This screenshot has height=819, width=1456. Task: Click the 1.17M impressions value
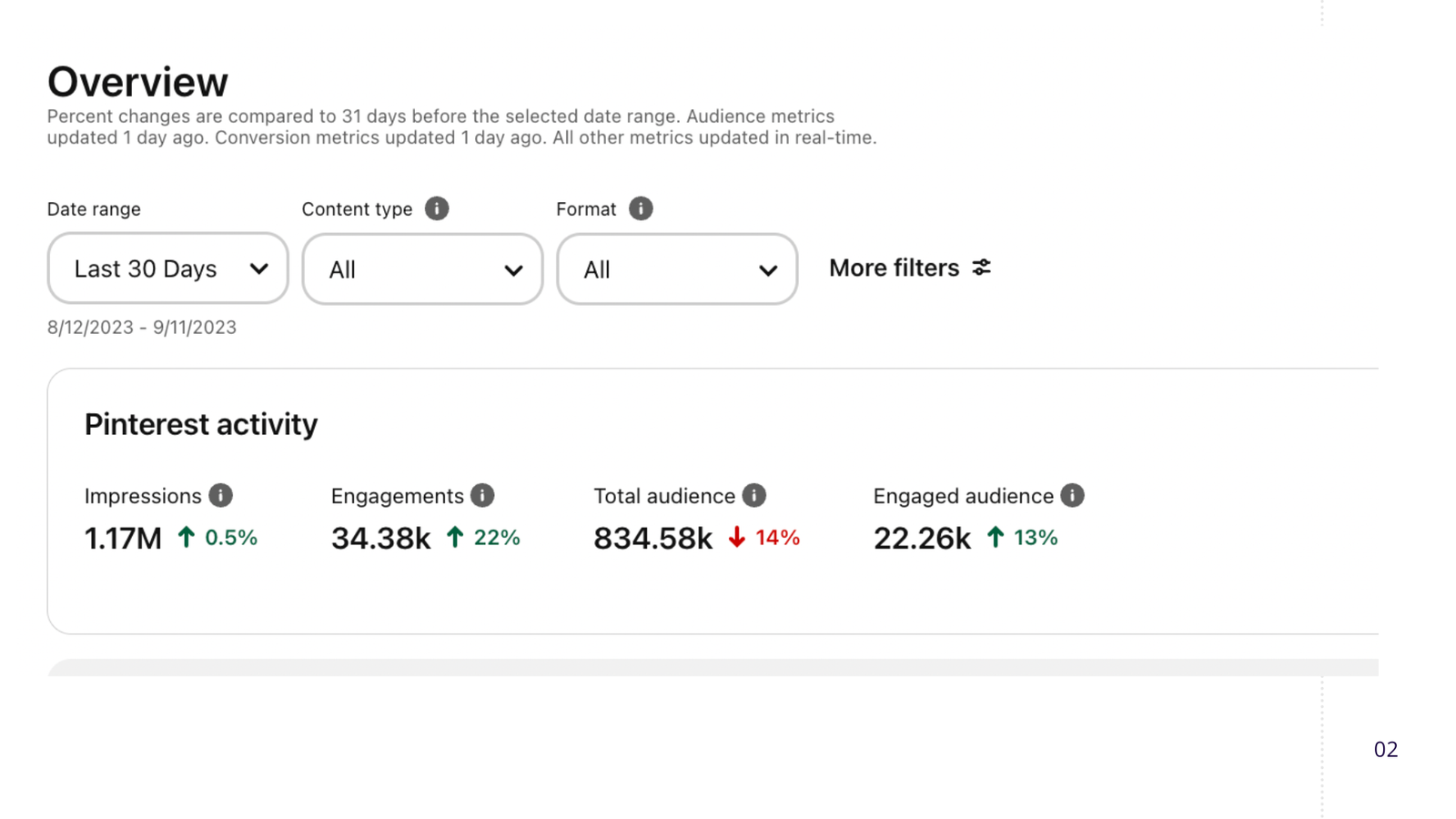pyautogui.click(x=123, y=539)
